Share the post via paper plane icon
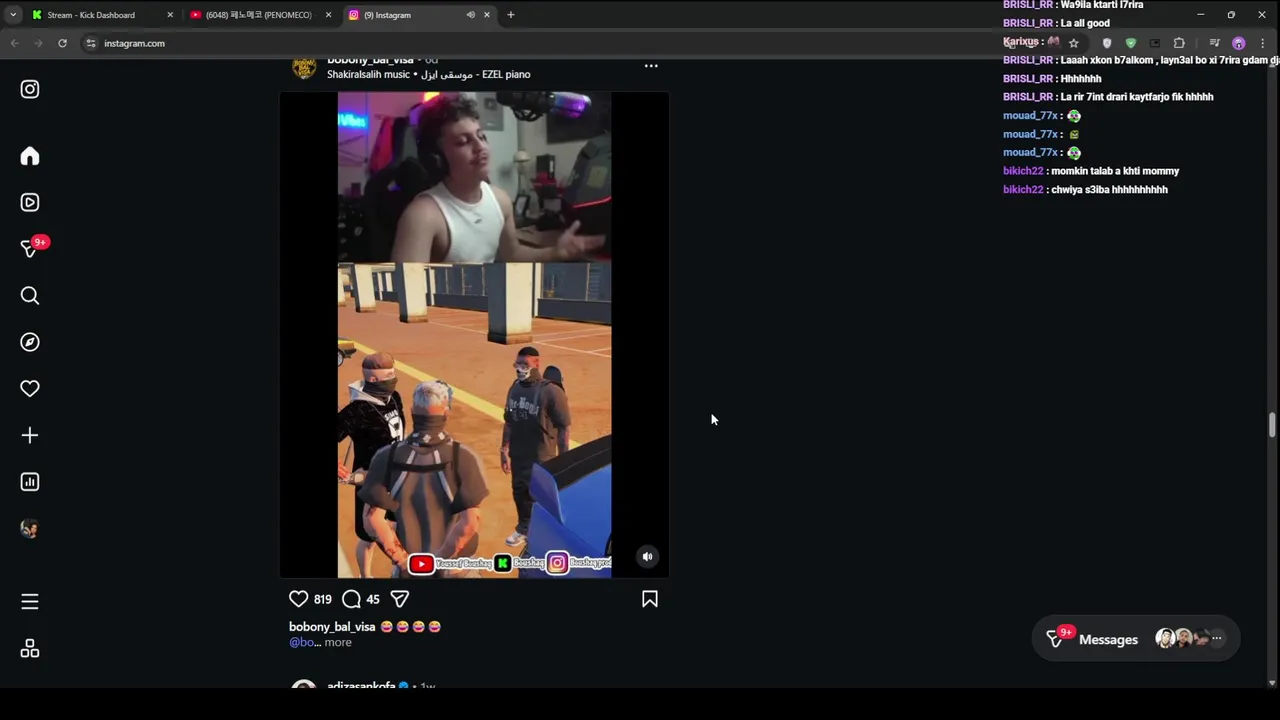Image resolution: width=1280 pixels, height=720 pixels. 400,599
